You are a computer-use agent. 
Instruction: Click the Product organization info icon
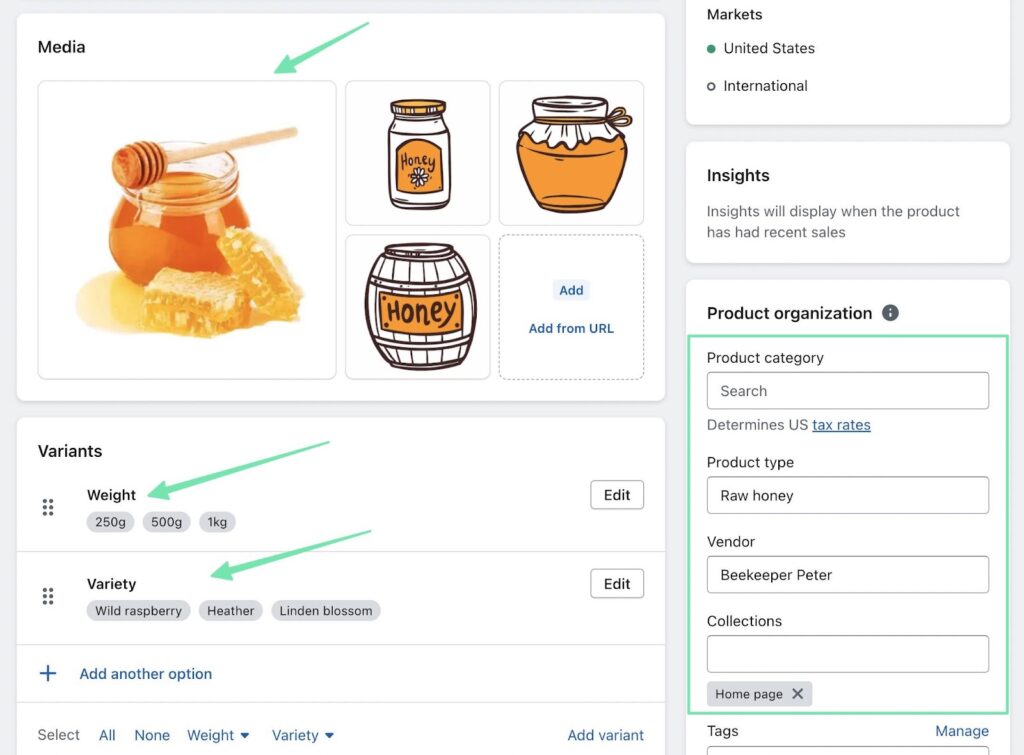890,313
